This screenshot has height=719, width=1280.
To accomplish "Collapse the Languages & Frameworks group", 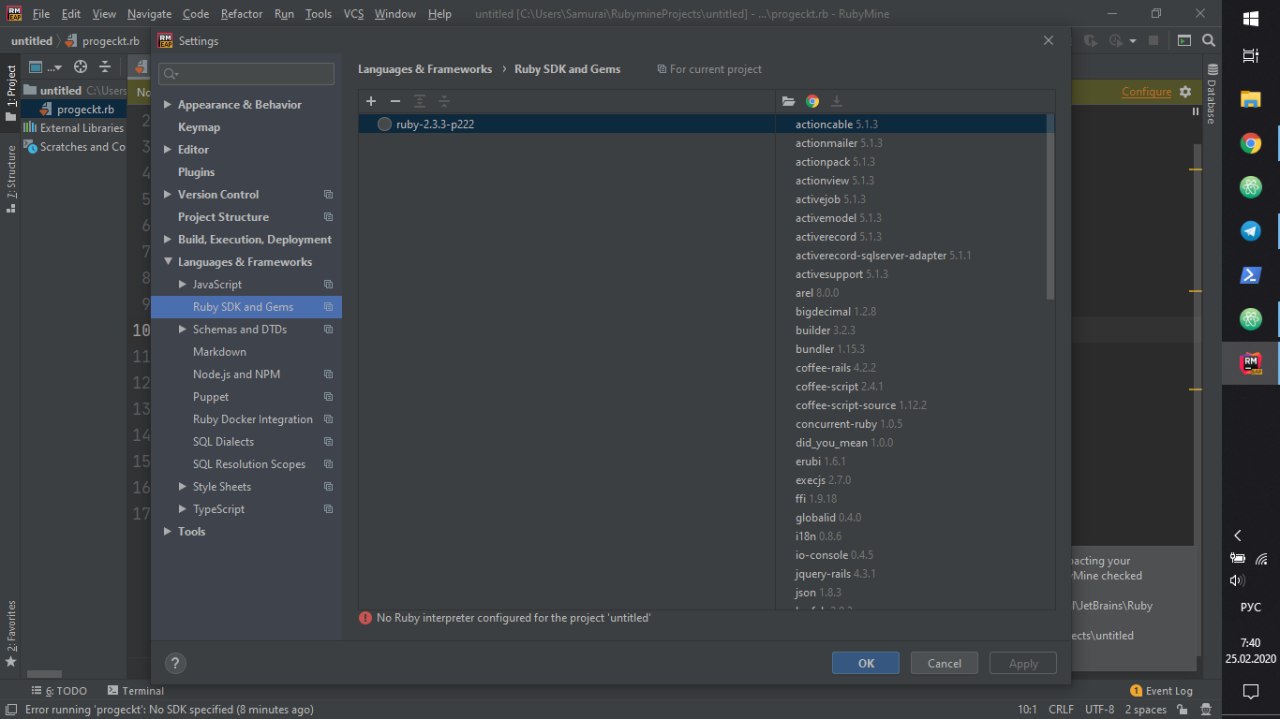I will click(168, 262).
